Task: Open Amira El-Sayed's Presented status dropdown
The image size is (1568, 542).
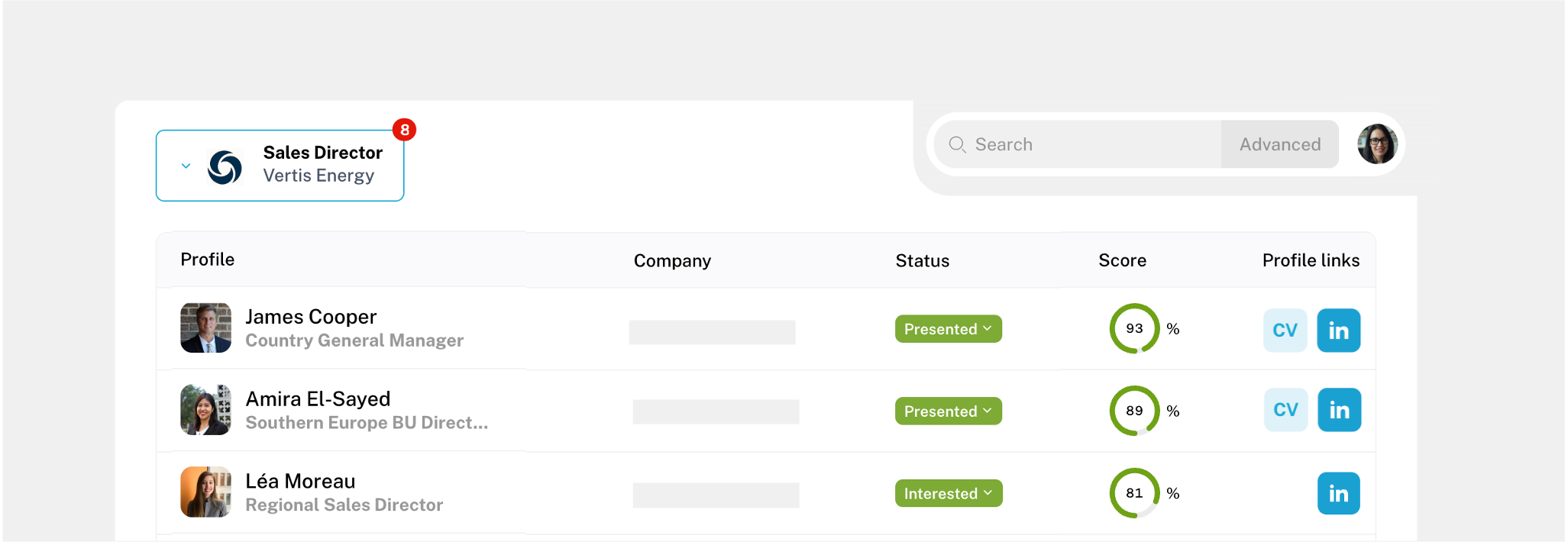Action: click(x=948, y=411)
